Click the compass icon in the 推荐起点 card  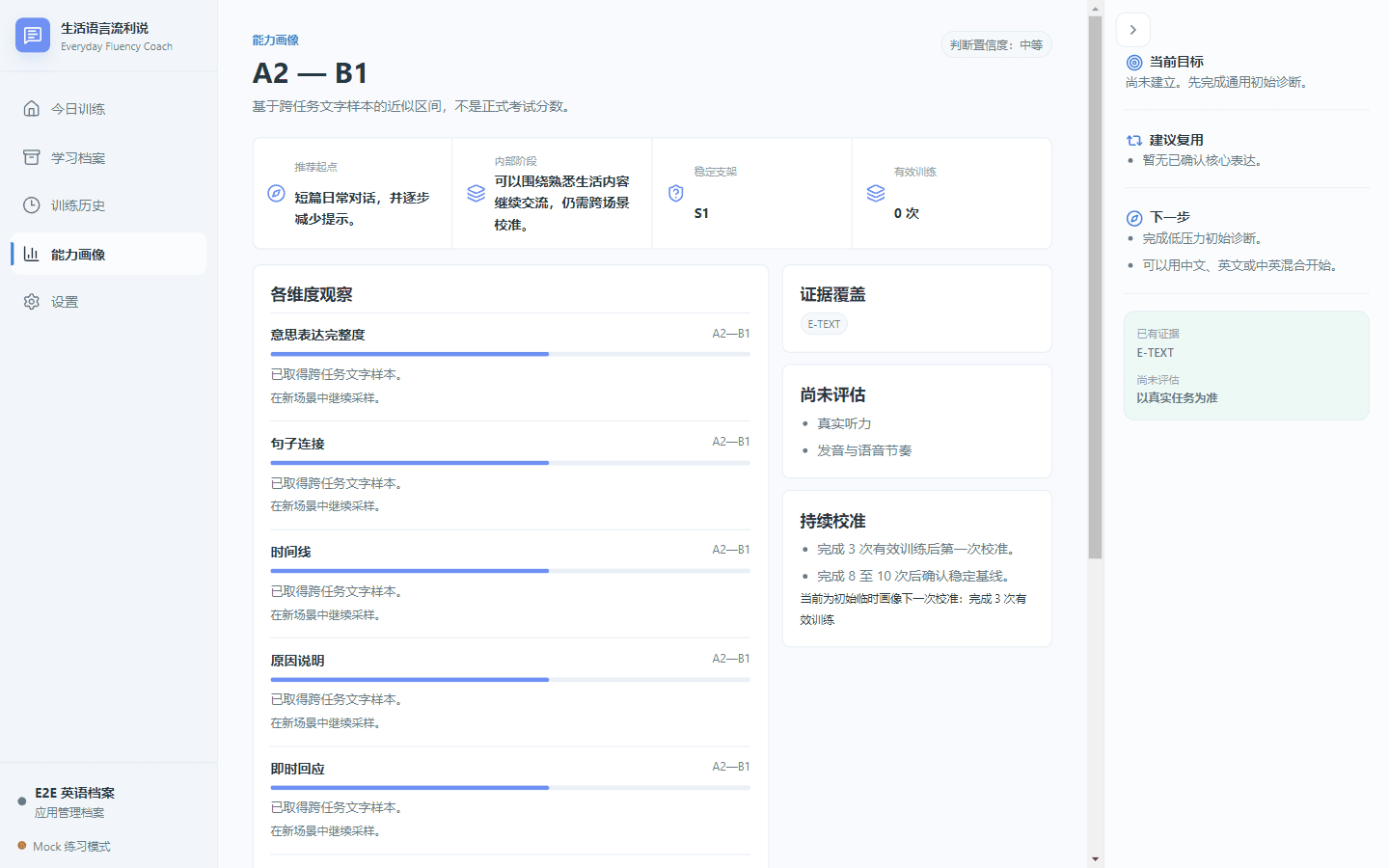coord(276,193)
